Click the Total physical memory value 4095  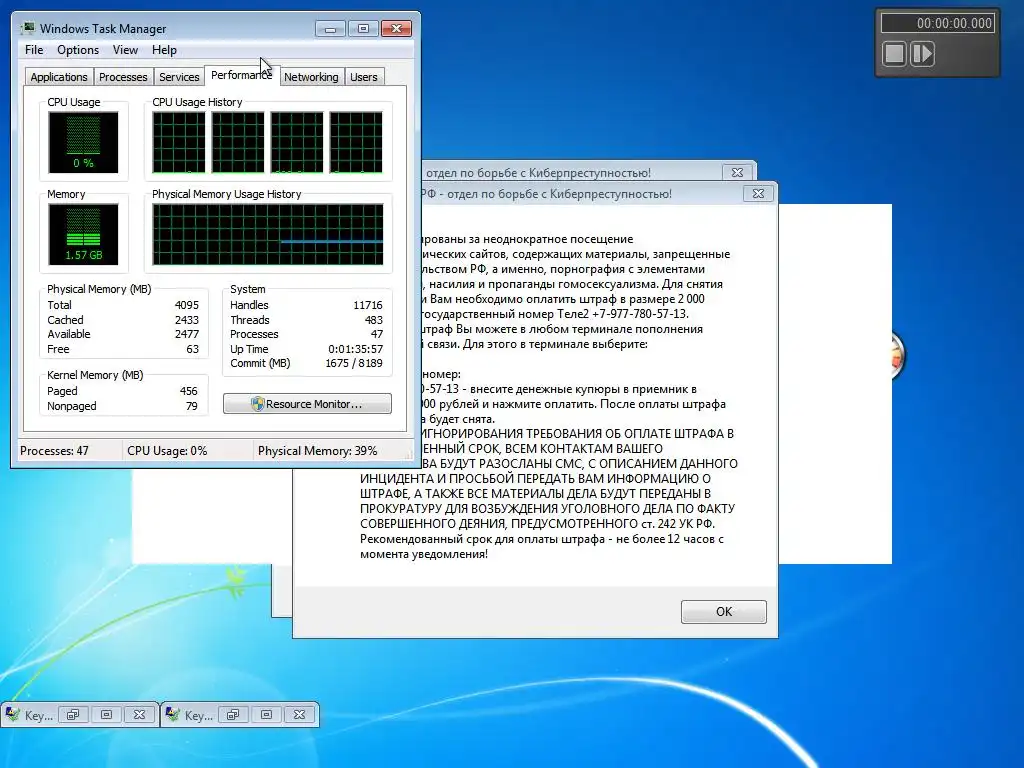pos(186,305)
